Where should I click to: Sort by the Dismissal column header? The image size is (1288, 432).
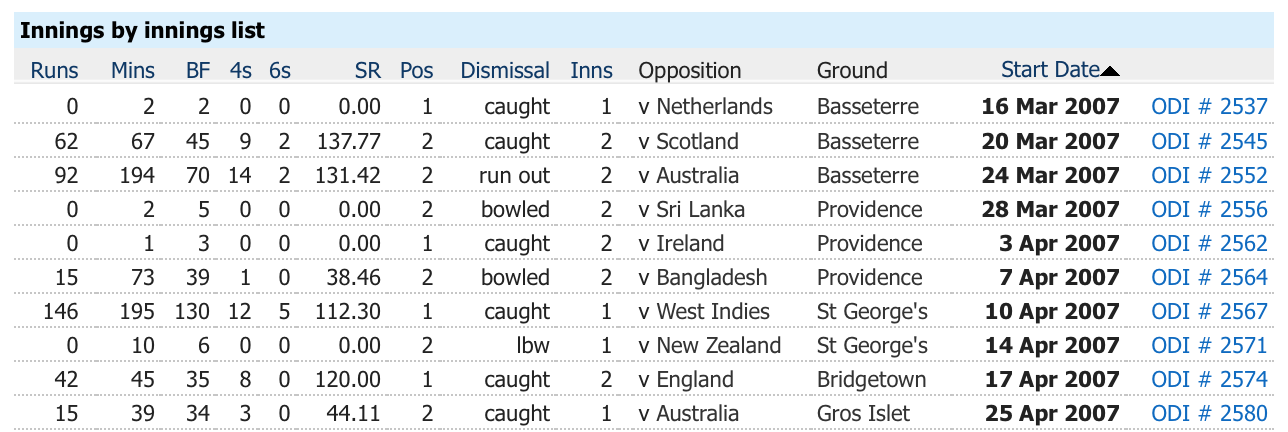[505, 71]
